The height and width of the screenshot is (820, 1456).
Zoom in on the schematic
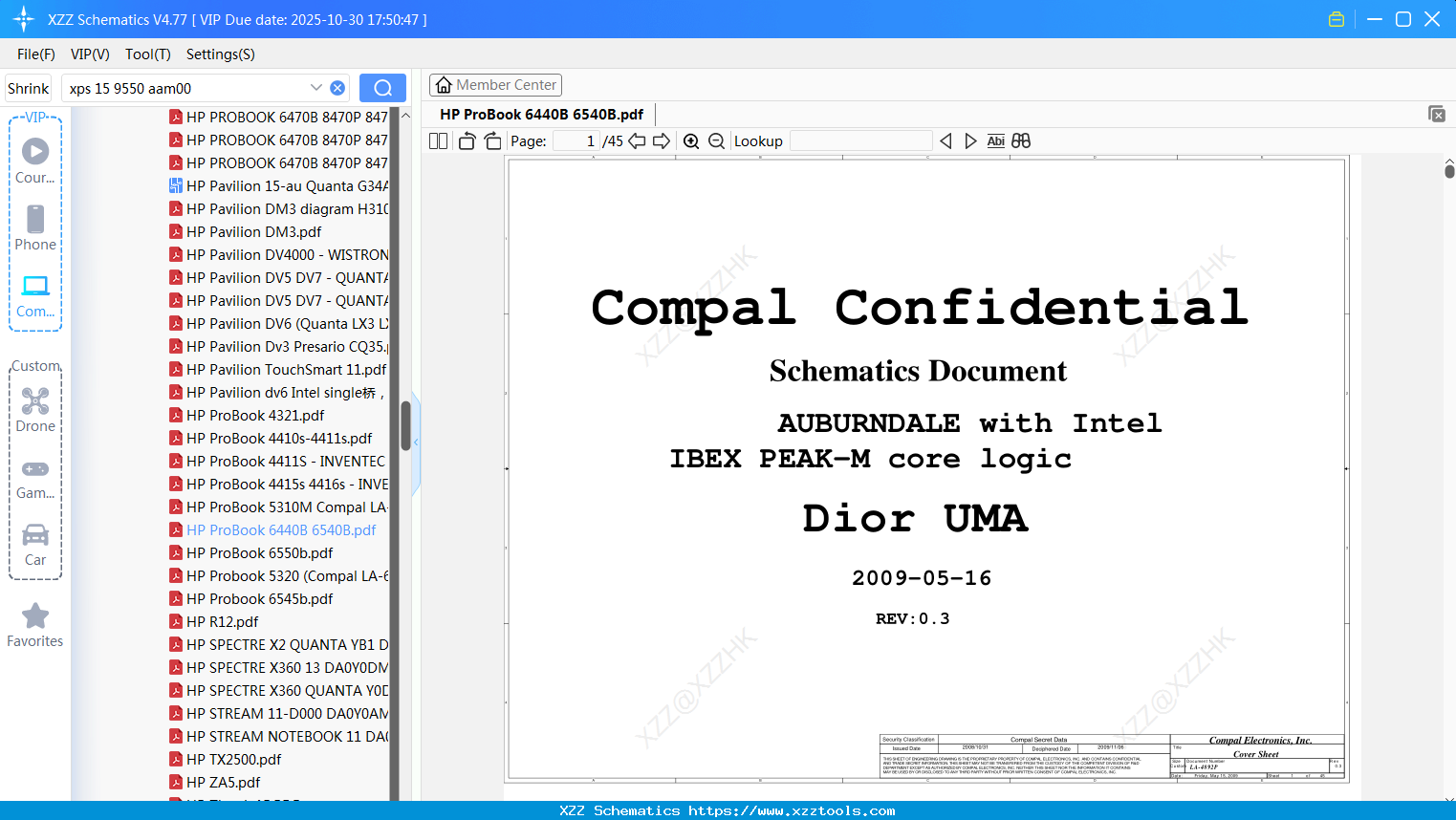point(691,141)
